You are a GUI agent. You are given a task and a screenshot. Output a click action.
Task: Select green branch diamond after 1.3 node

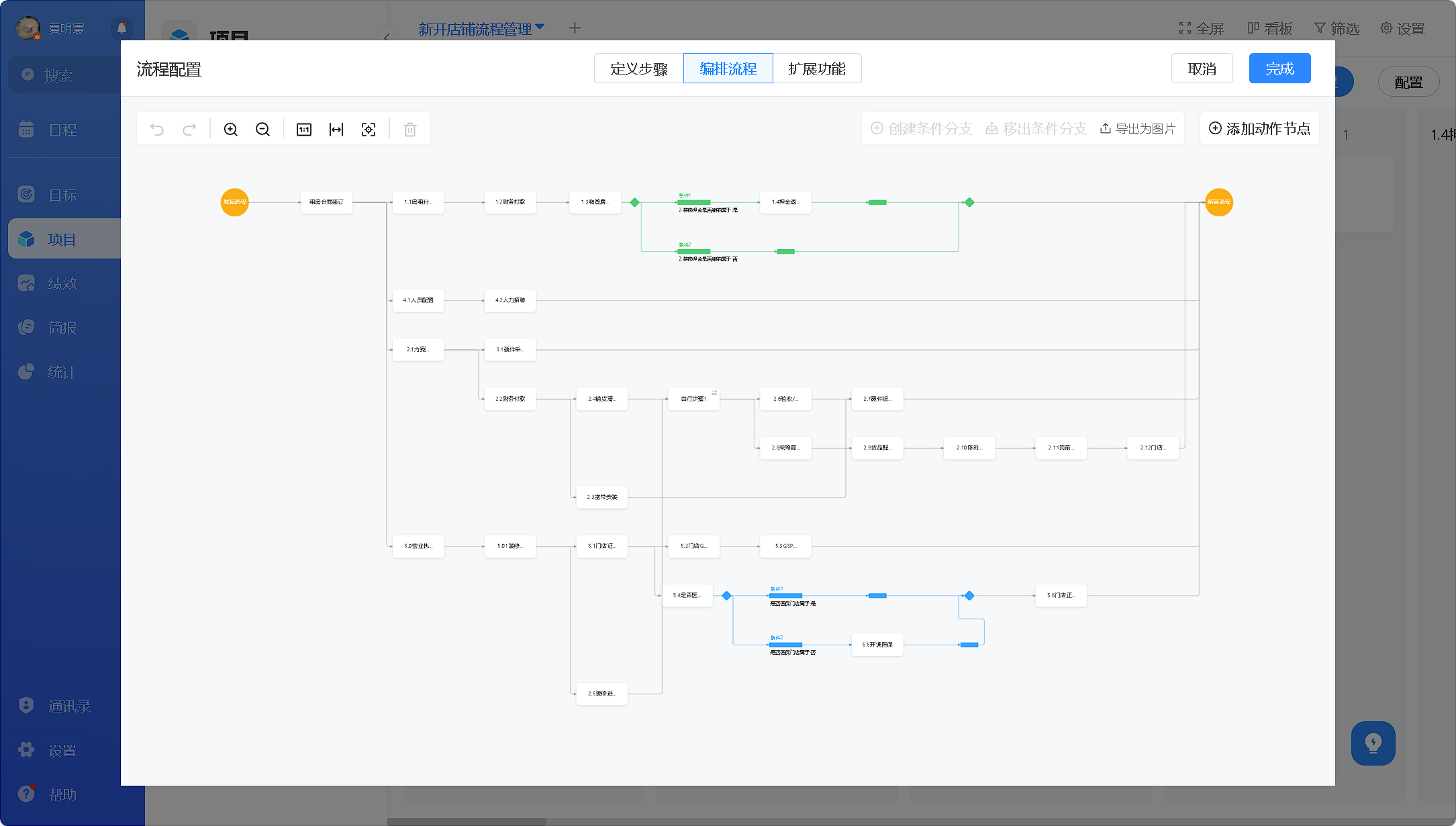[635, 202]
